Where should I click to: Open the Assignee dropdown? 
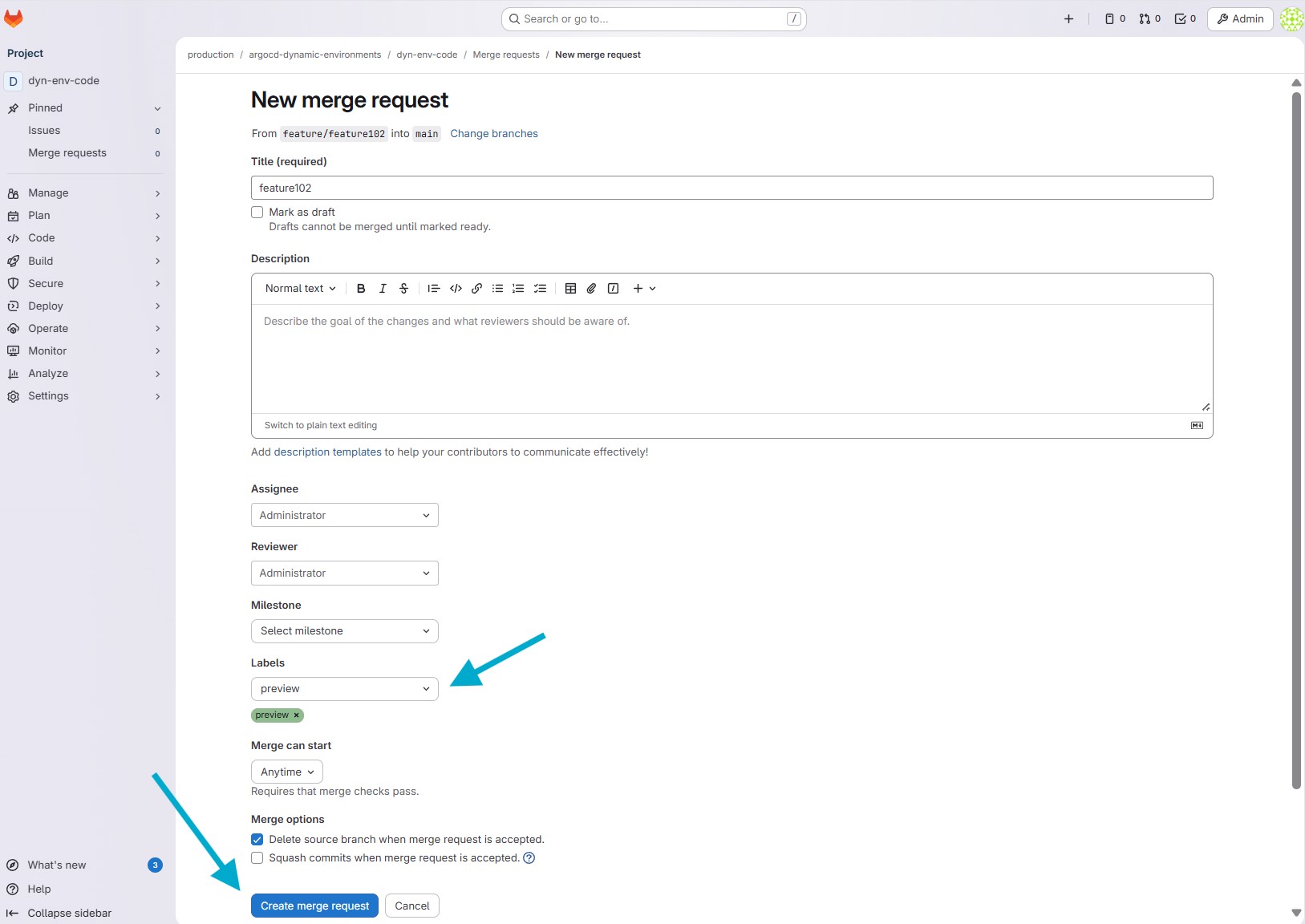pyautogui.click(x=344, y=515)
